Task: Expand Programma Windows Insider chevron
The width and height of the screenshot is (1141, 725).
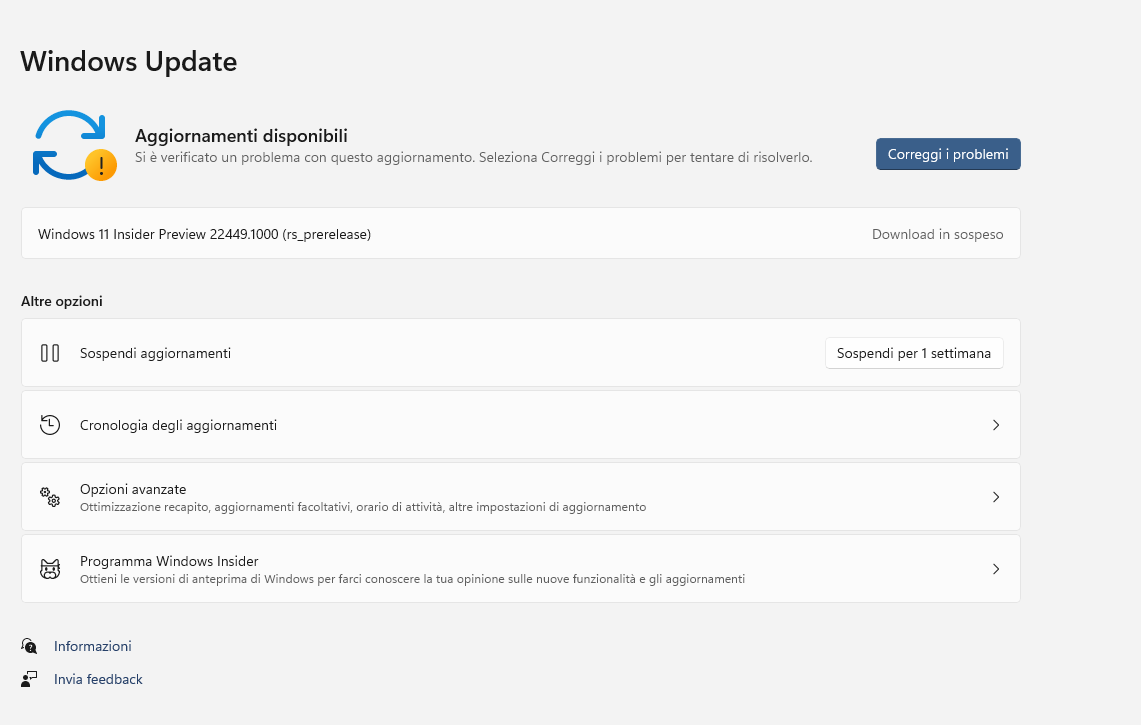Action: pos(996,568)
